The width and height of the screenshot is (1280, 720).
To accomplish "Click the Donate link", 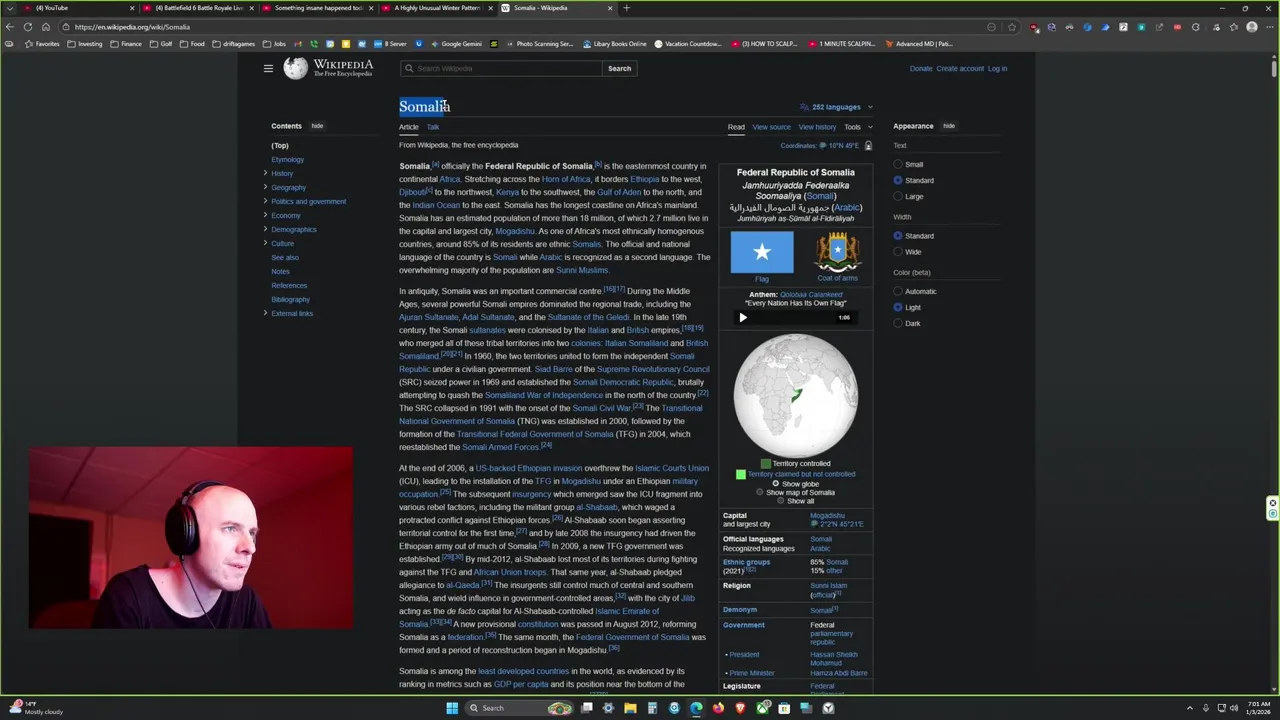I will (921, 69).
